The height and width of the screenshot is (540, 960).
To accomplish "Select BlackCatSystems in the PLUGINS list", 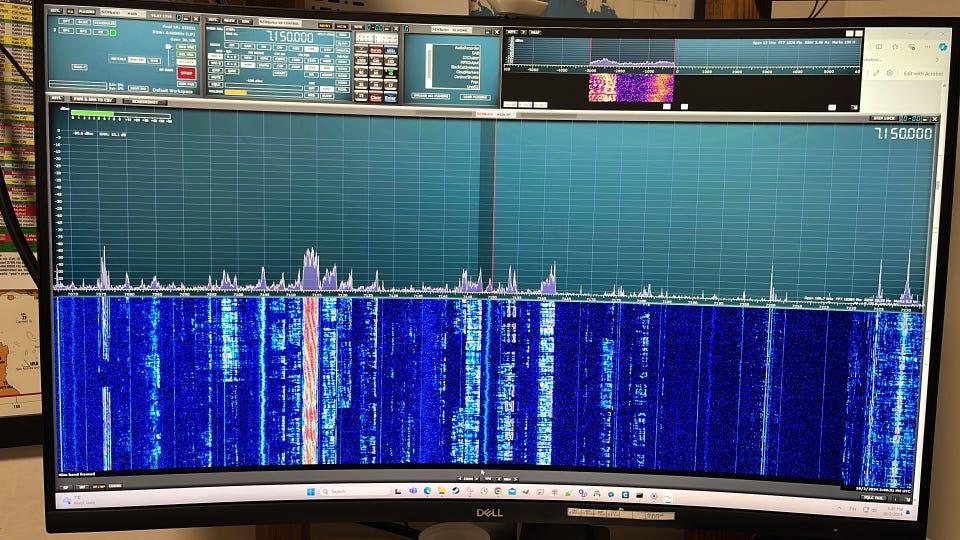I will [465, 67].
